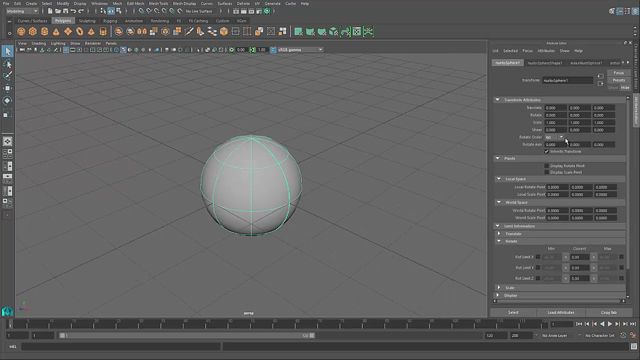
Task: Switch to the Rigging shelf tab
Action: [110, 20]
